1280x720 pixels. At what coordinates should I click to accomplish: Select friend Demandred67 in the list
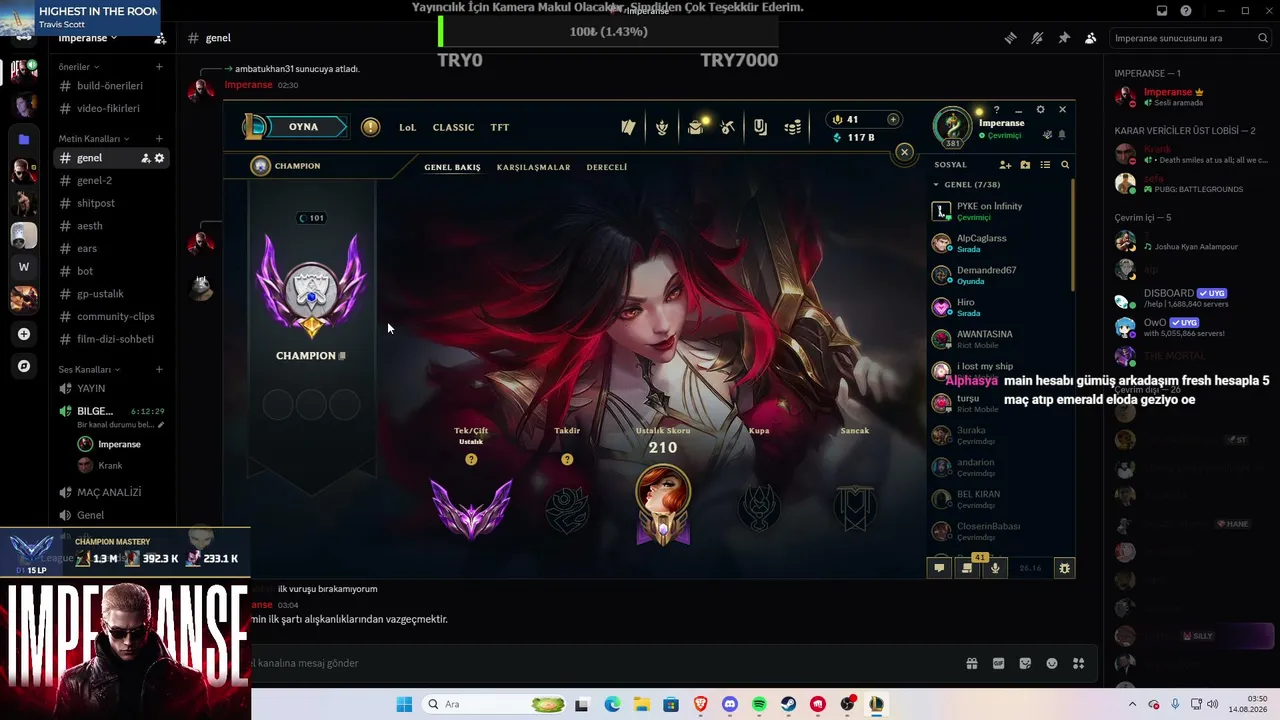(x=1000, y=275)
